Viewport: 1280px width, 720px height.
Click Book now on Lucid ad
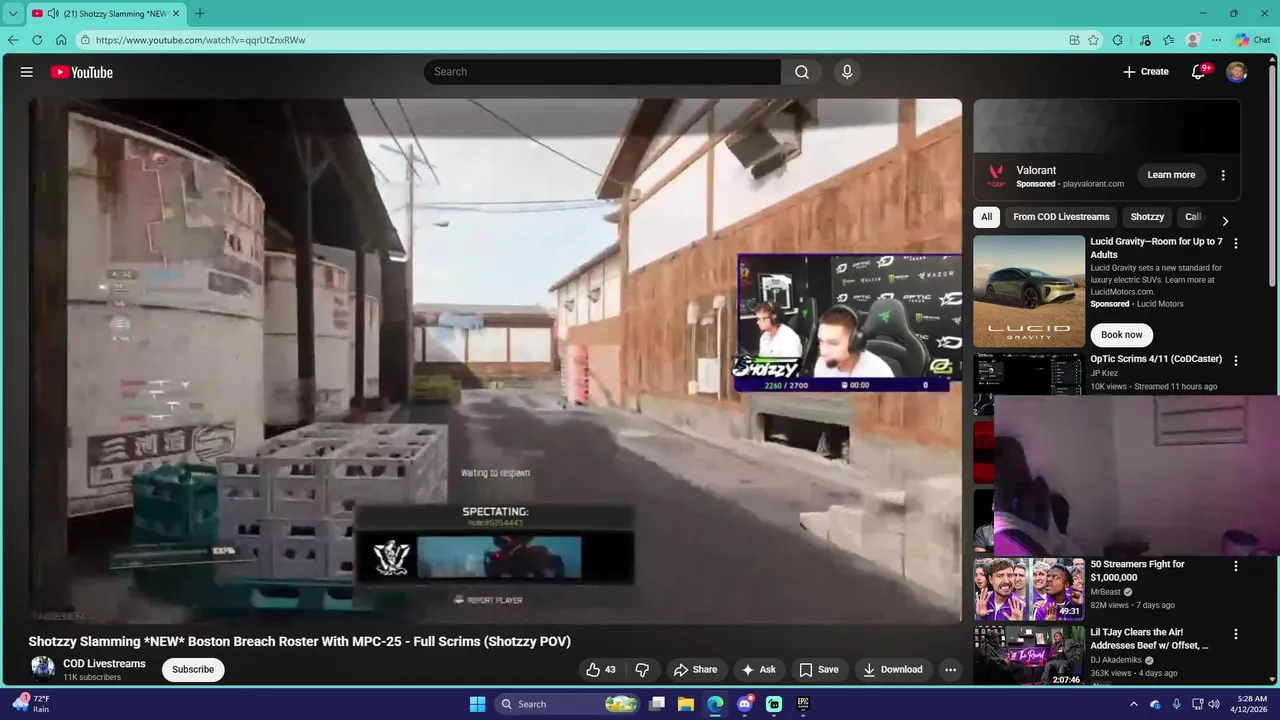pyautogui.click(x=1121, y=335)
